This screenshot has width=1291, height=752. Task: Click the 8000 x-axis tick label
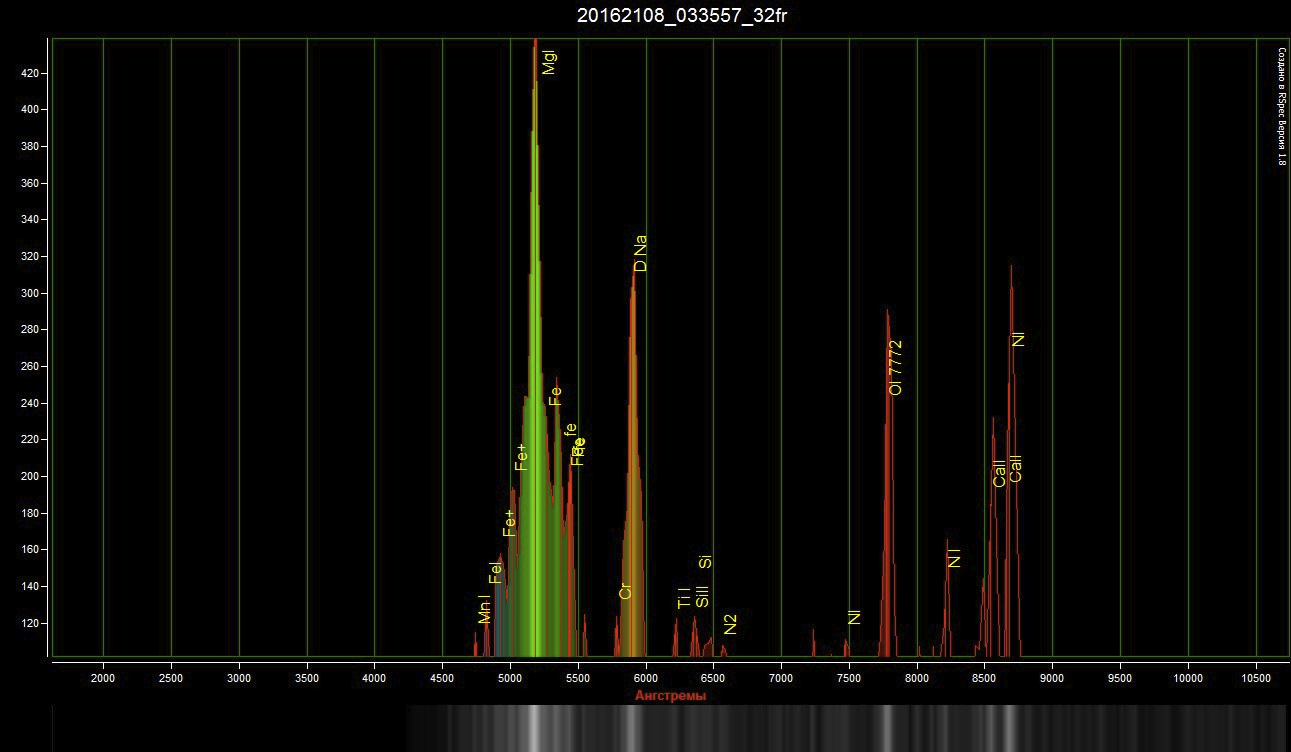(917, 678)
